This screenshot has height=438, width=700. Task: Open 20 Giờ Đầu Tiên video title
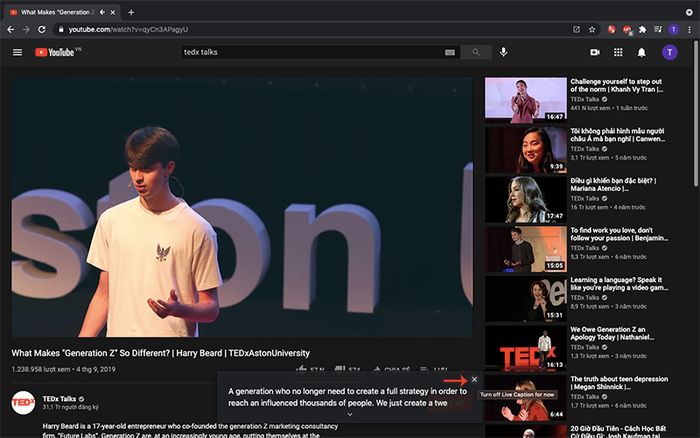tap(618, 432)
